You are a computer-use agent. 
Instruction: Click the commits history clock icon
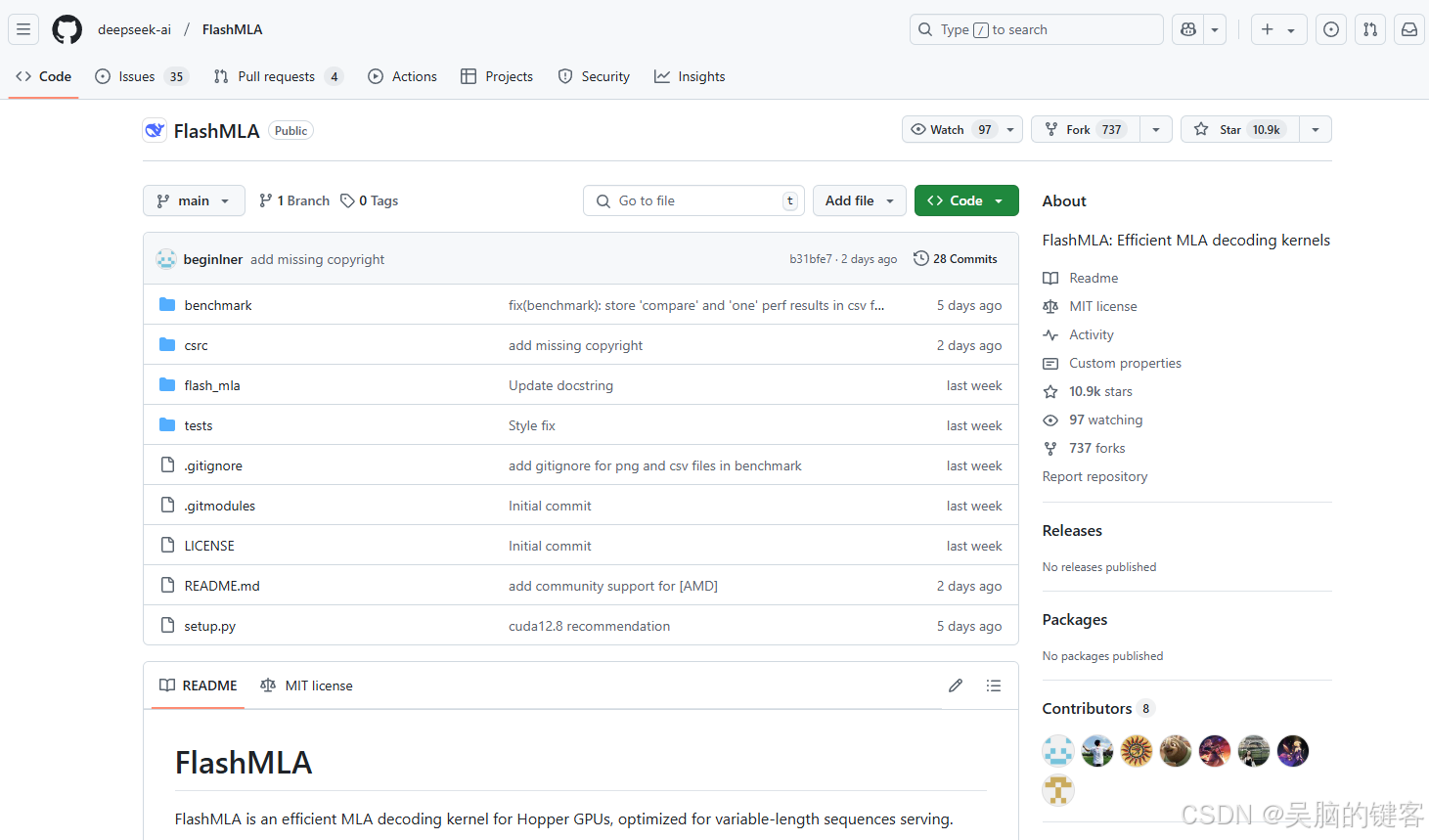pos(920,258)
